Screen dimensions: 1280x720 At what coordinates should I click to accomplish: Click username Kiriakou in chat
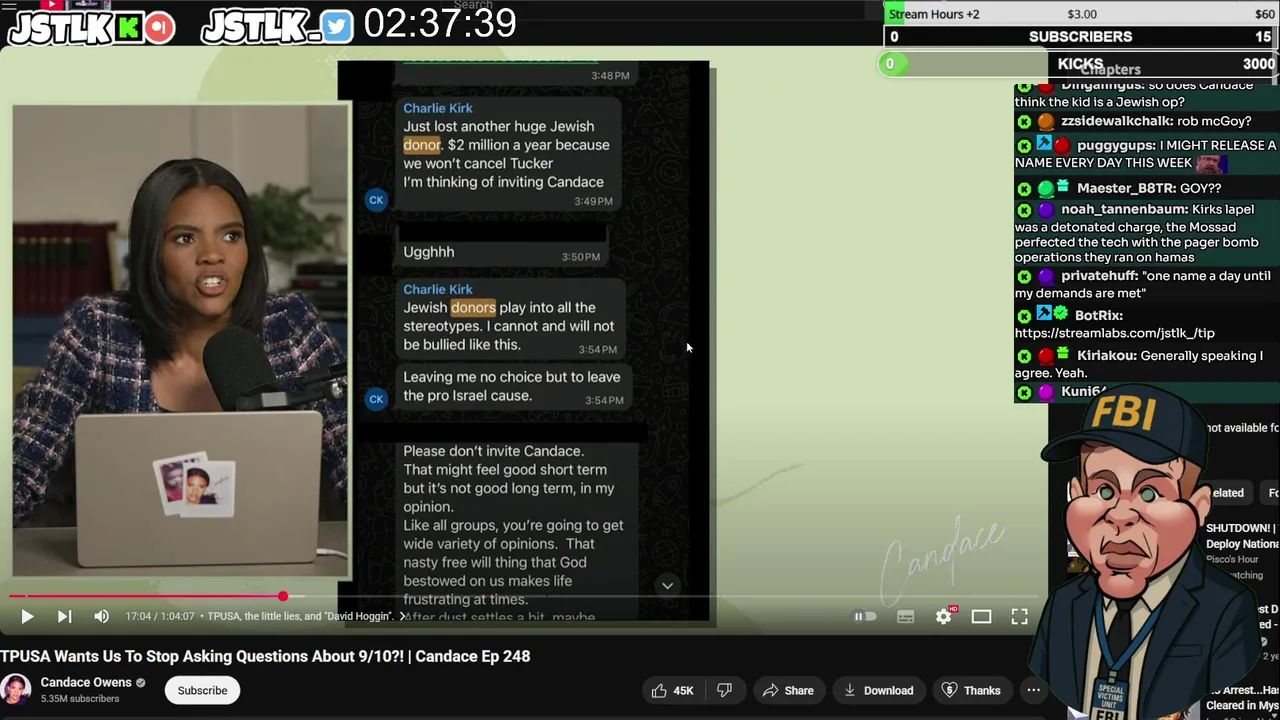(1106, 356)
